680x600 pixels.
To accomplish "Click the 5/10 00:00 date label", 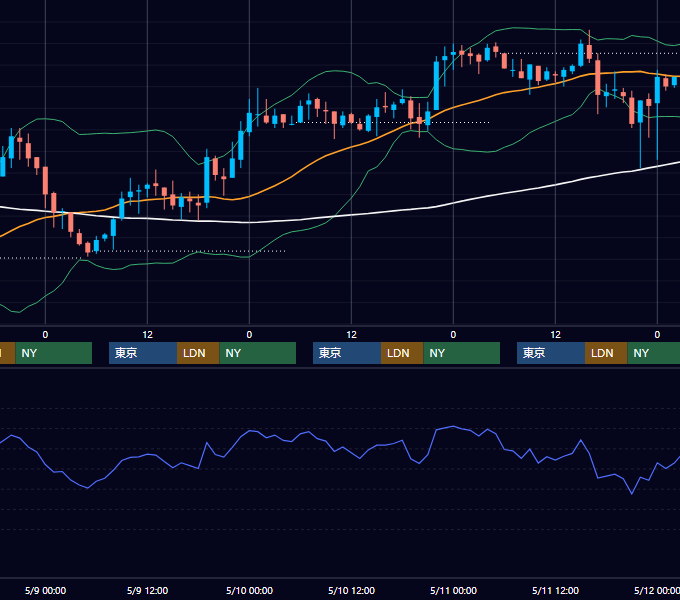I will pyautogui.click(x=249, y=590).
